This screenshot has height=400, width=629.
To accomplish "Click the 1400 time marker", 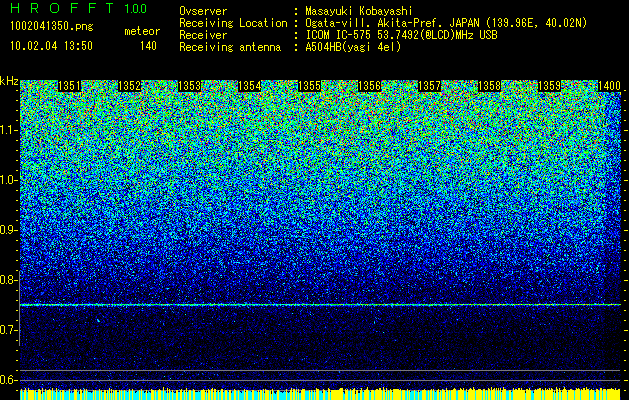I will (x=609, y=86).
